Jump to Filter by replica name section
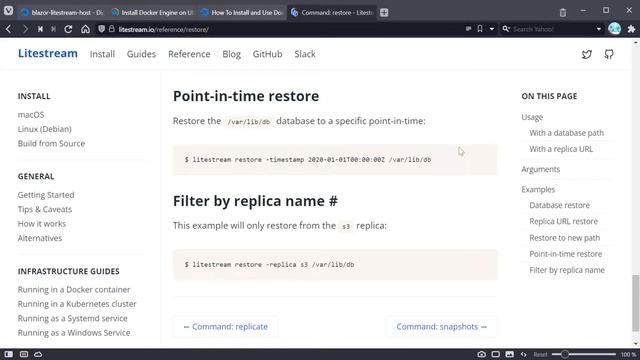Viewport: 640px width, 360px height. tap(567, 270)
